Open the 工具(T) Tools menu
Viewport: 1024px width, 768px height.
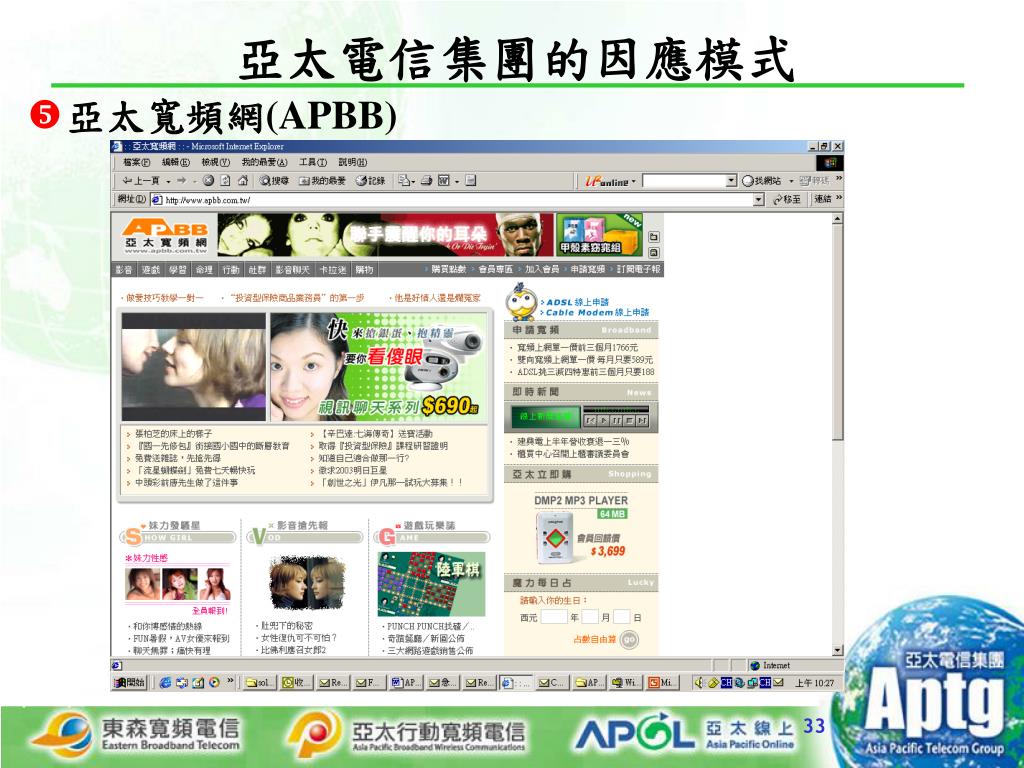coord(313,163)
